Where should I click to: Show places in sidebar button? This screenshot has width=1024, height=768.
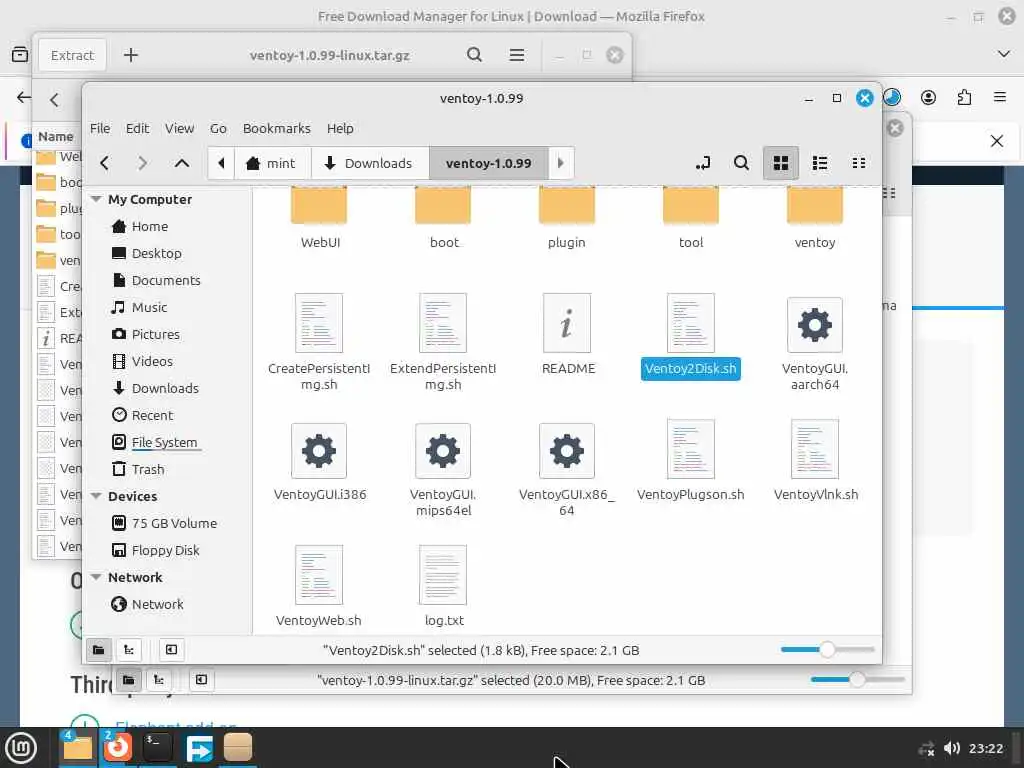pyautogui.click(x=99, y=650)
